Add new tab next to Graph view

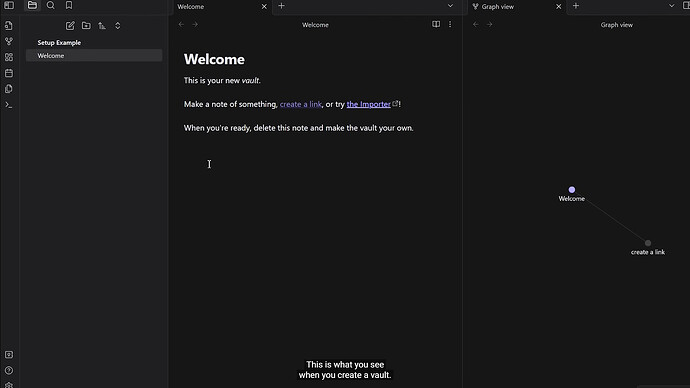point(576,6)
